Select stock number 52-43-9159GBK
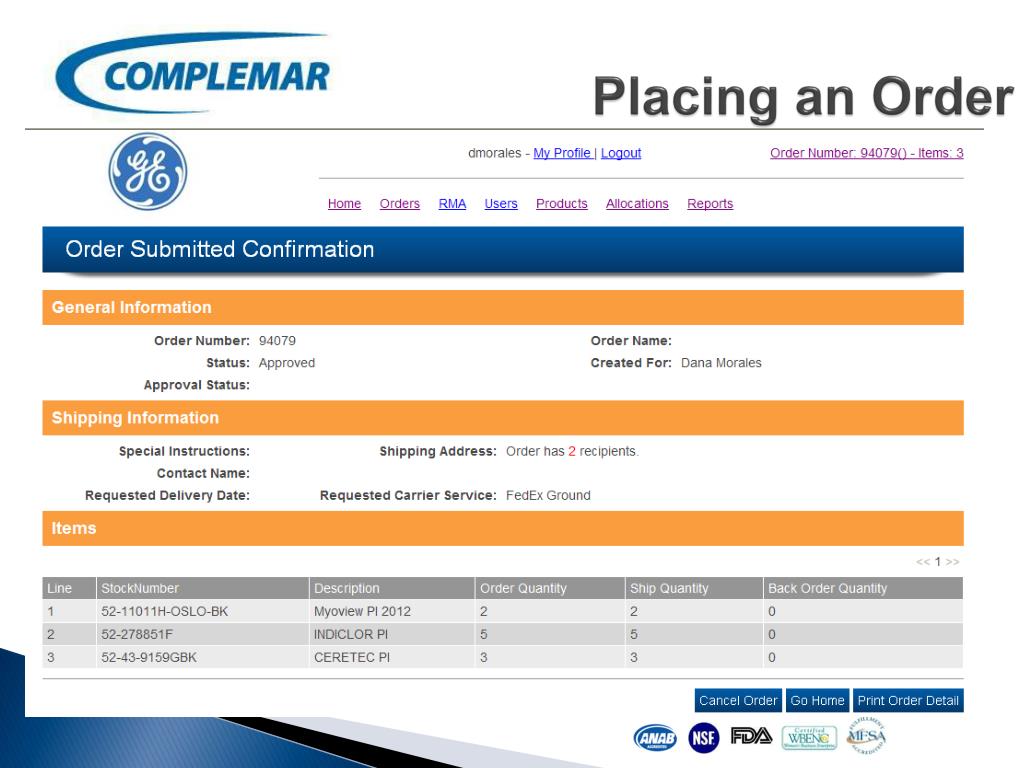 pyautogui.click(x=149, y=657)
